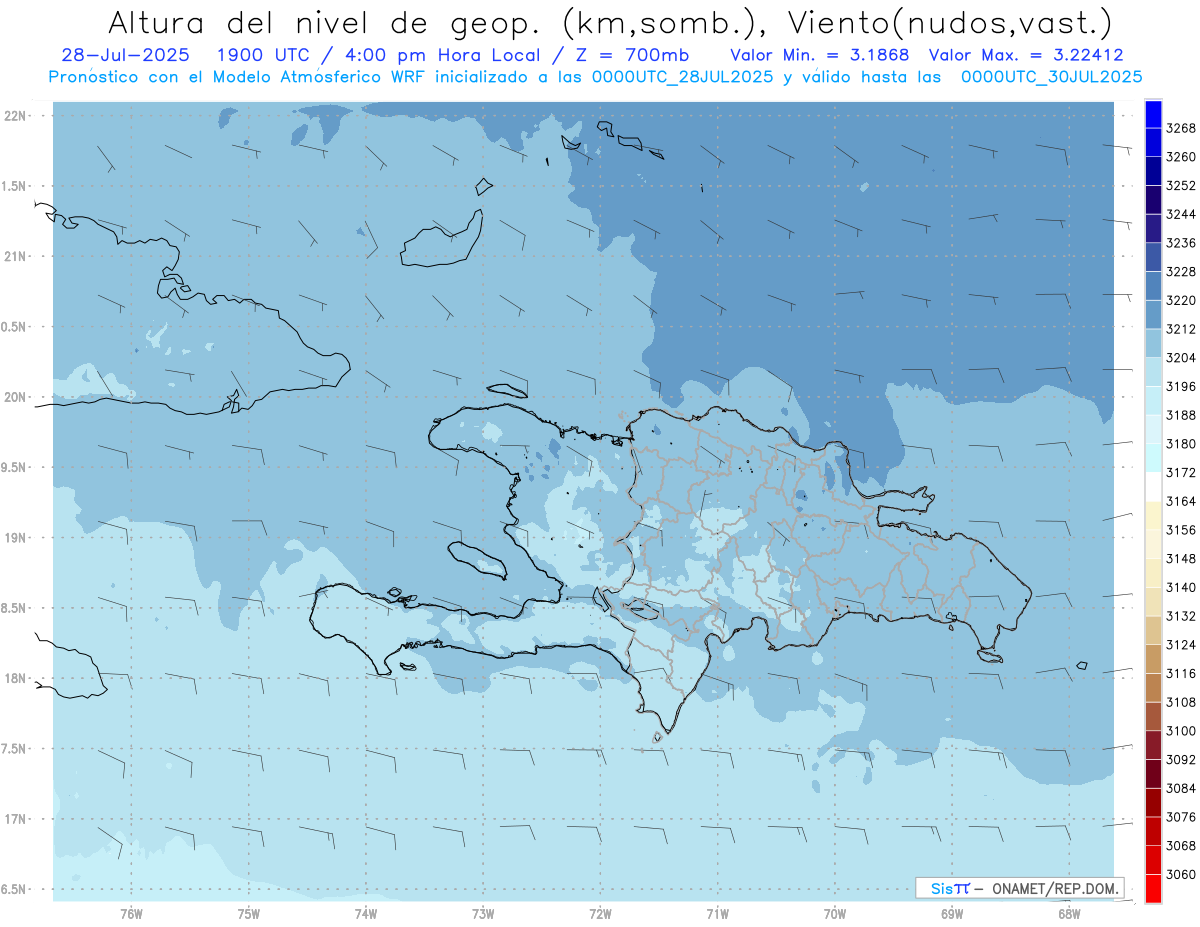Click colorbar value '3204'
1200x927 pixels.
tap(1181, 358)
